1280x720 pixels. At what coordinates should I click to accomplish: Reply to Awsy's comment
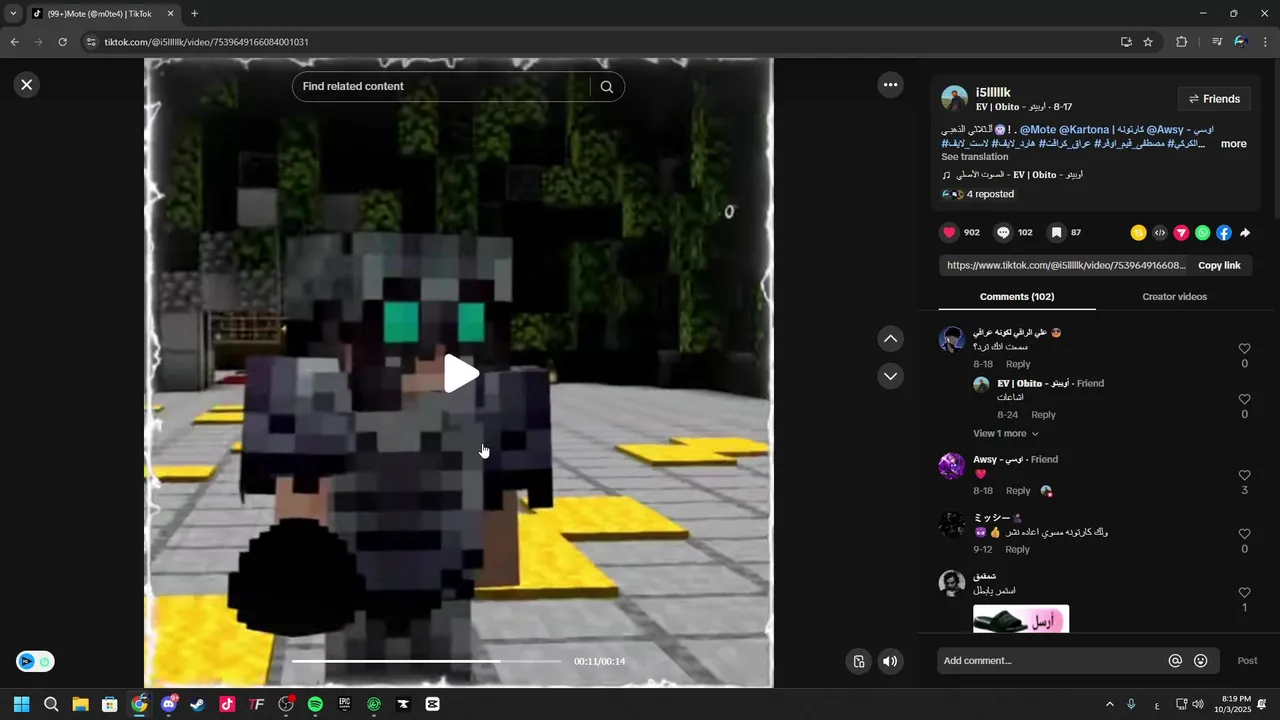(x=1018, y=491)
